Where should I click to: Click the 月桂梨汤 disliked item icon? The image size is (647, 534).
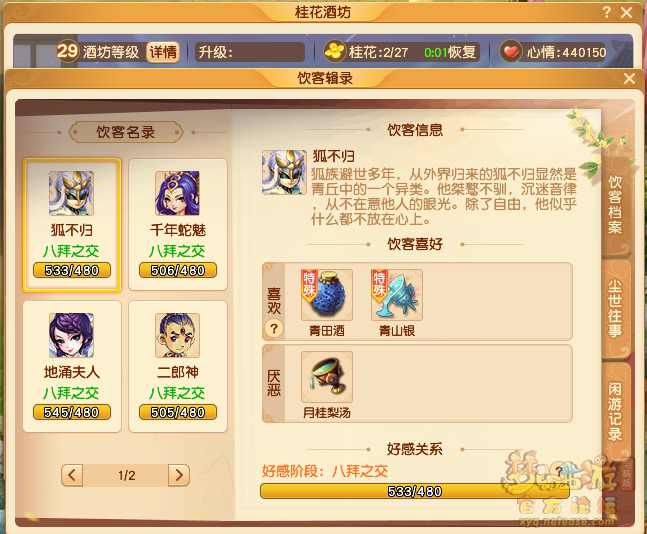pos(327,376)
